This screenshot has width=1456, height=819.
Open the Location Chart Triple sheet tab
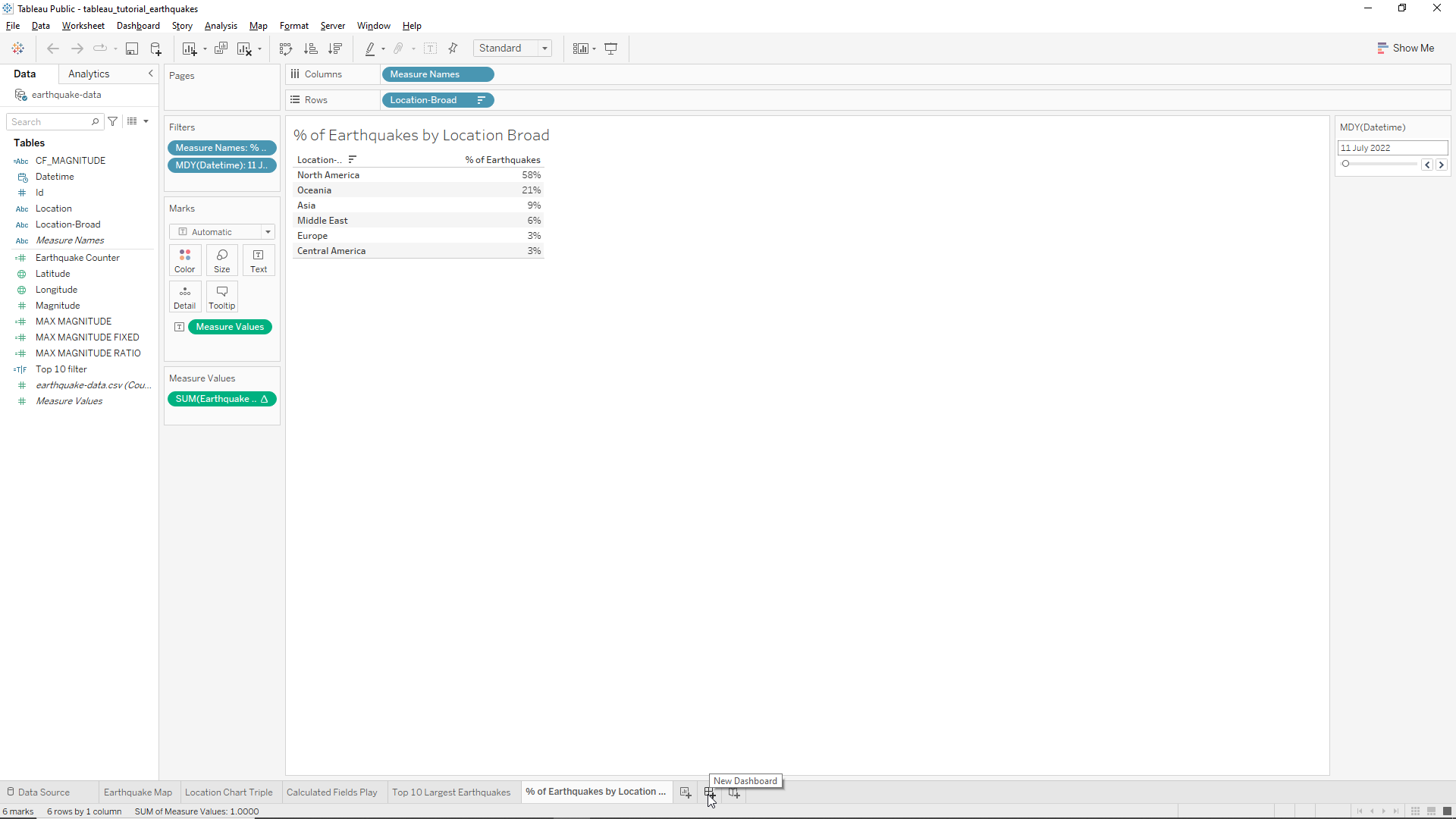tap(228, 792)
